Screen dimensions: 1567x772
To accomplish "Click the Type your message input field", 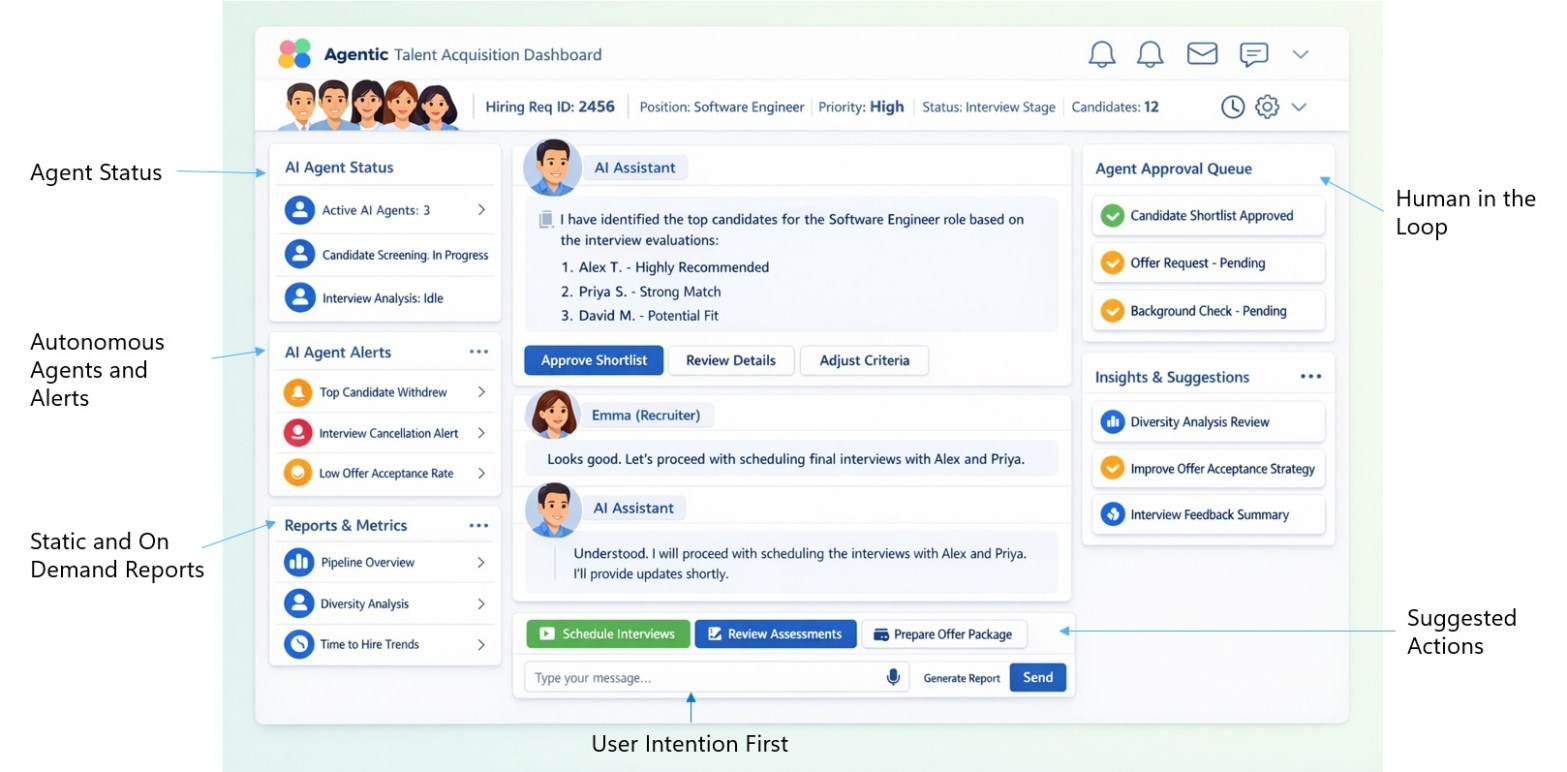I will point(700,678).
